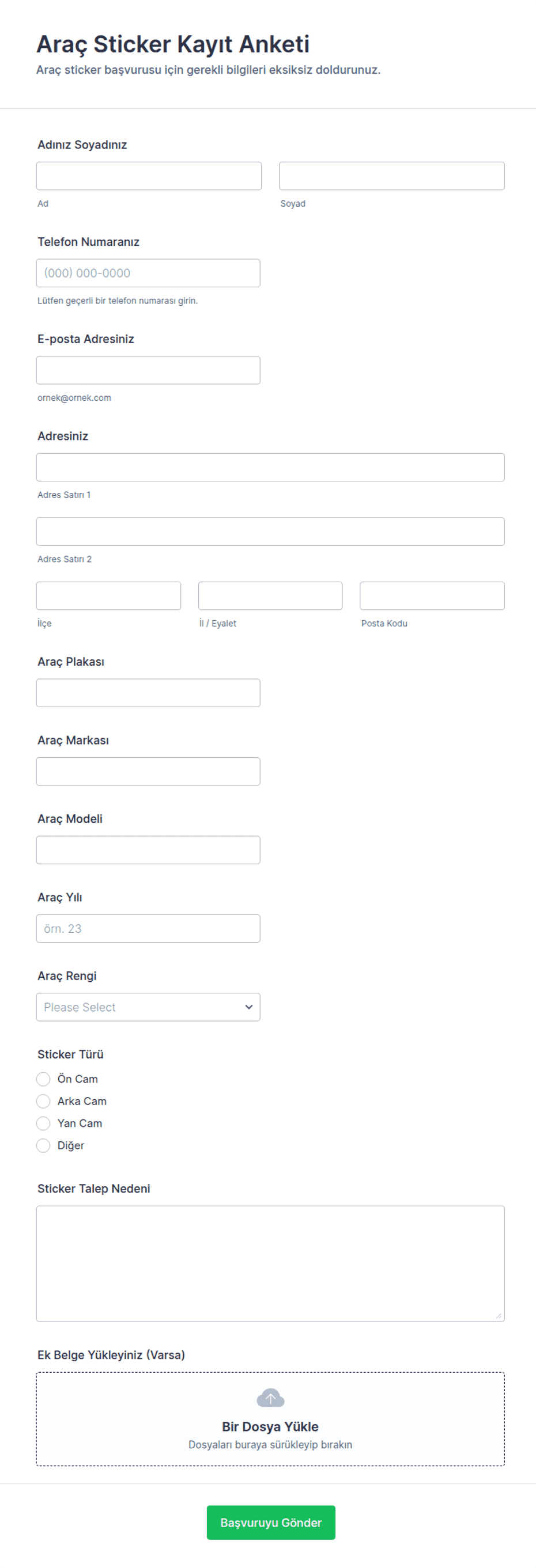Click the Adres Satırı 2 field
The image size is (536, 1568).
click(x=270, y=531)
